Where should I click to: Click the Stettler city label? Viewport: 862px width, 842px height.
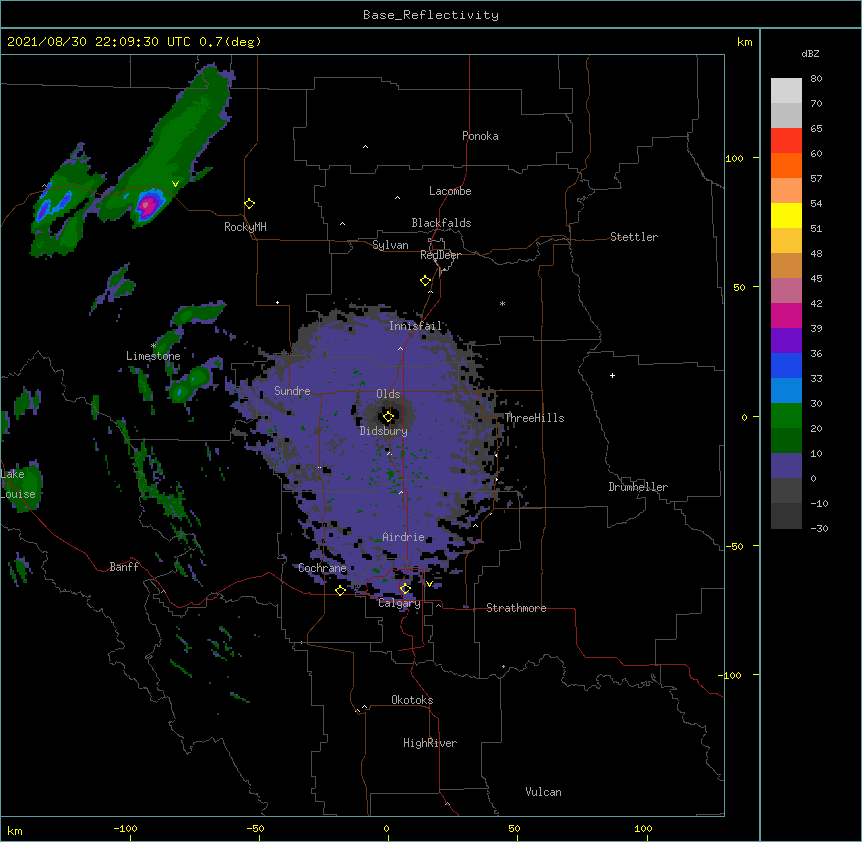[633, 237]
